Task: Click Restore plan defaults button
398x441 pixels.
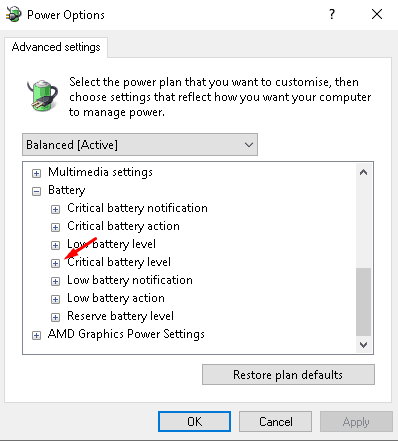Action: pos(288,375)
